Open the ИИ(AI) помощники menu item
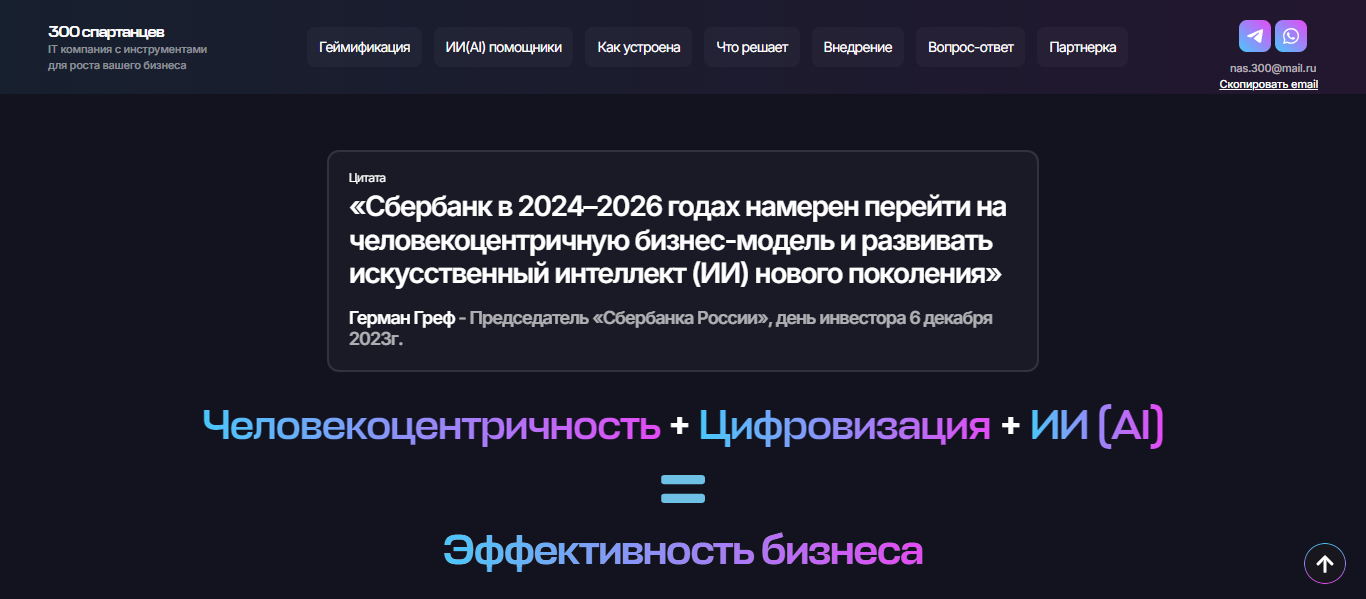Viewport: 1366px width, 599px height. [x=503, y=47]
